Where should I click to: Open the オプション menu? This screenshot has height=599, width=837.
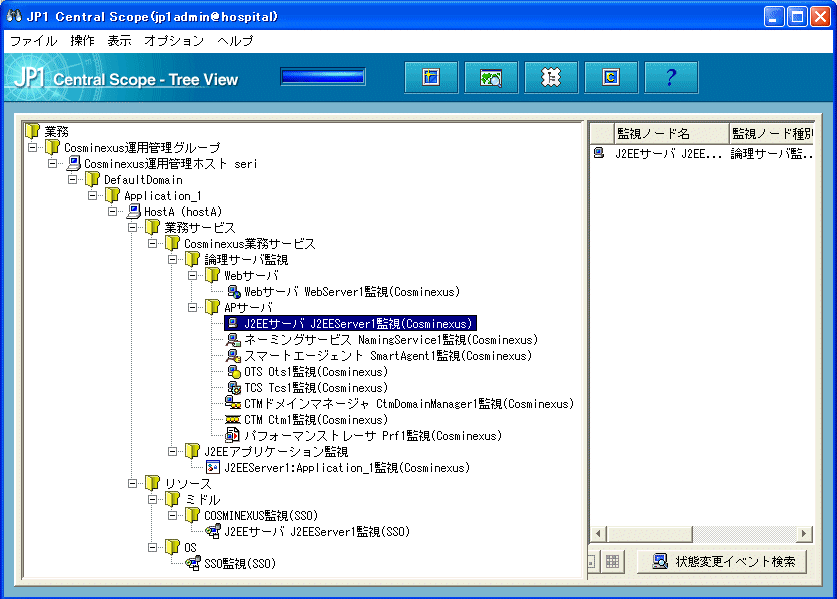click(x=174, y=41)
